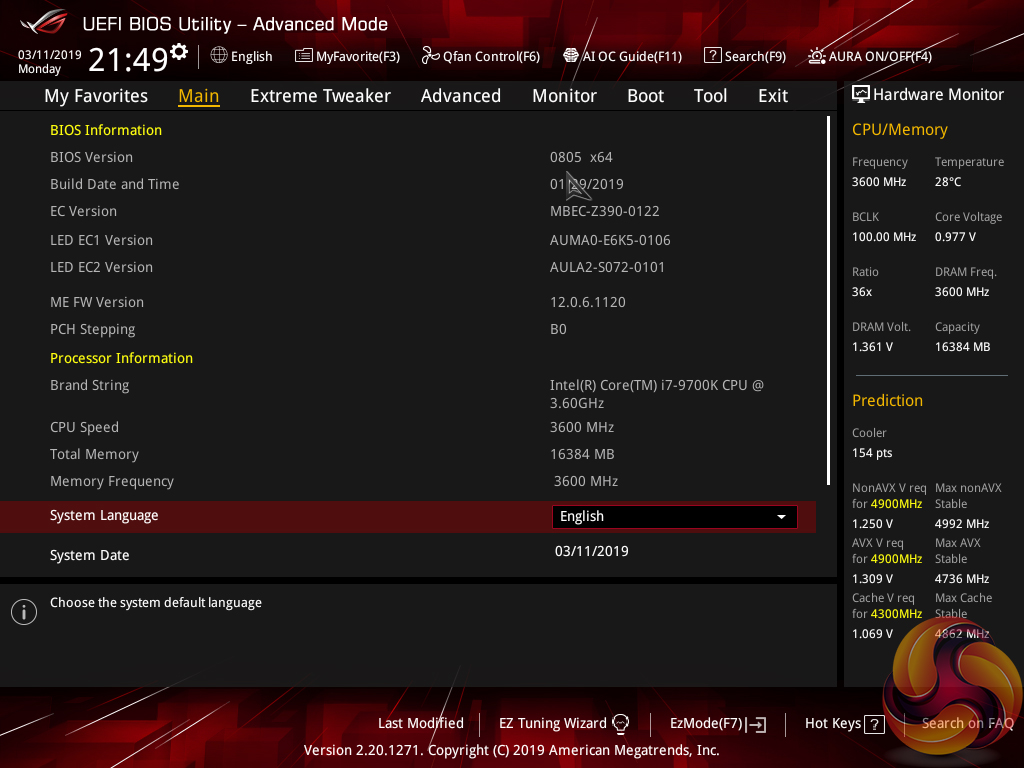Click Cooler score 154 pts
Viewport: 1024px width, 768px height.
coord(872,453)
